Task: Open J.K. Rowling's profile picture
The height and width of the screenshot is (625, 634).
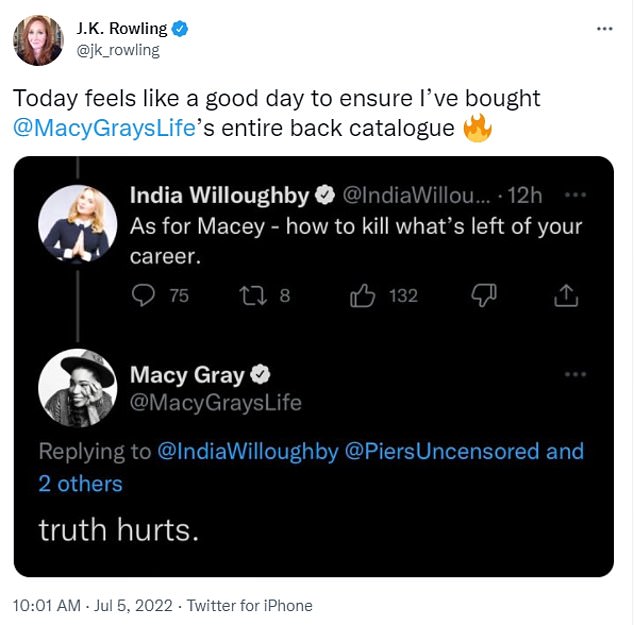Action: click(x=39, y=40)
